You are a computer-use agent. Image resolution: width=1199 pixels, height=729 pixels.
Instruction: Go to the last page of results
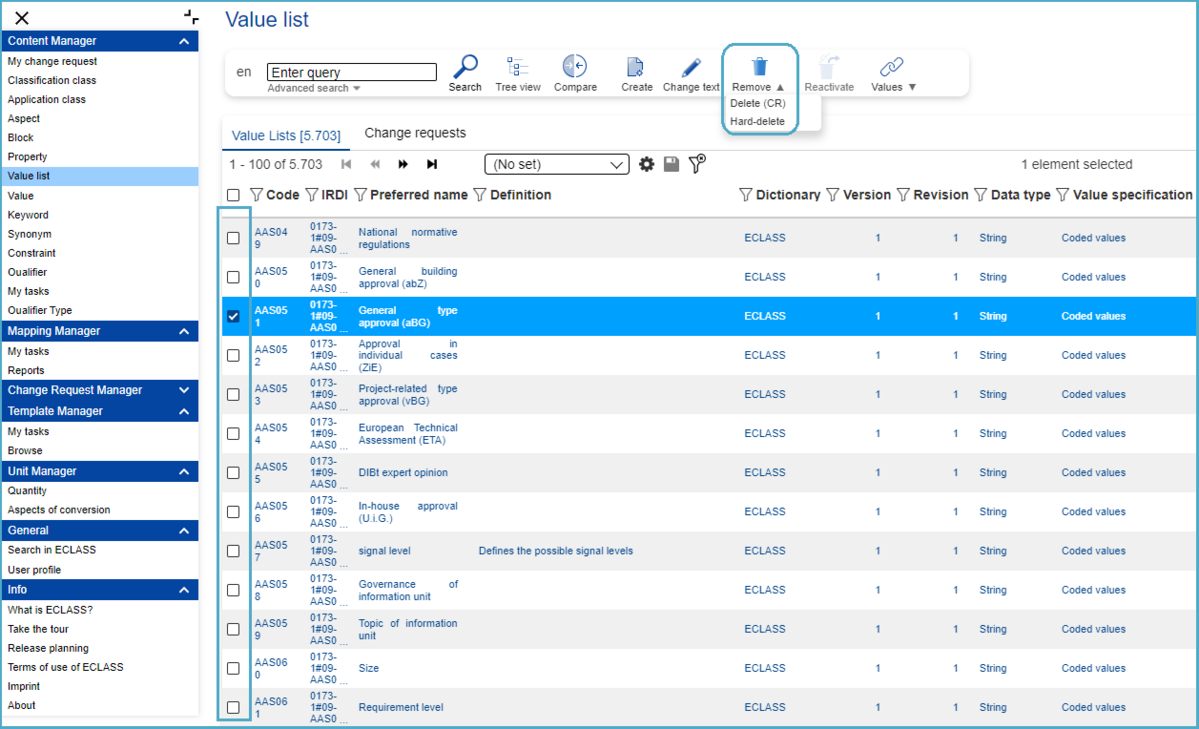pyautogui.click(x=432, y=164)
